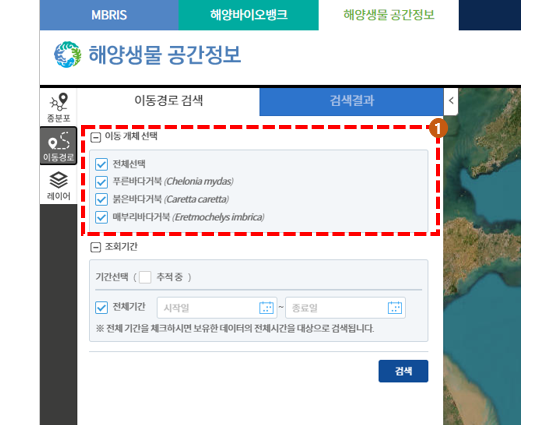Toggle the 전체선택 checkbox
The image size is (560, 425).
click(x=101, y=164)
